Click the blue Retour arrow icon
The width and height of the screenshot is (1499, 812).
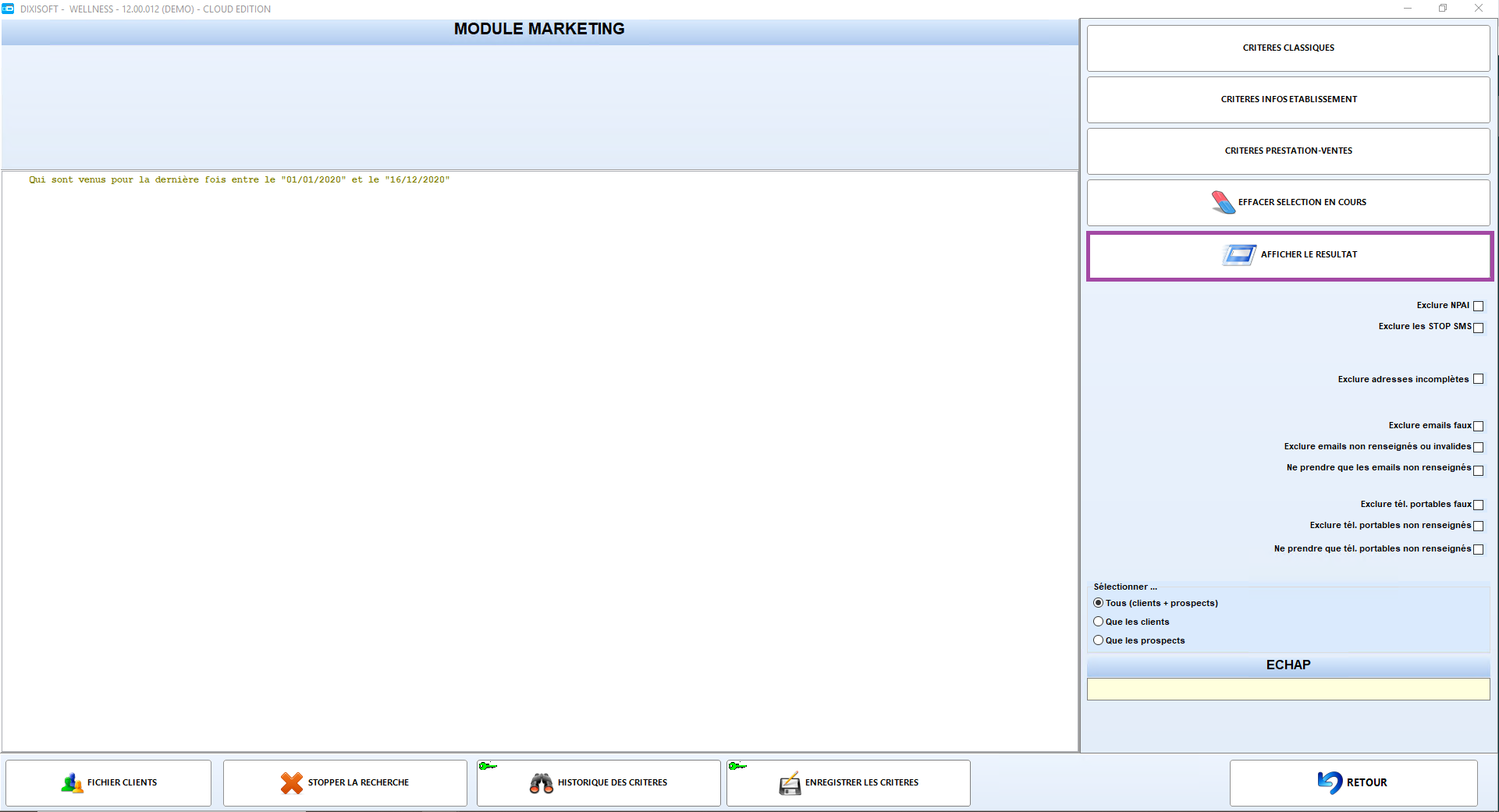(1330, 782)
